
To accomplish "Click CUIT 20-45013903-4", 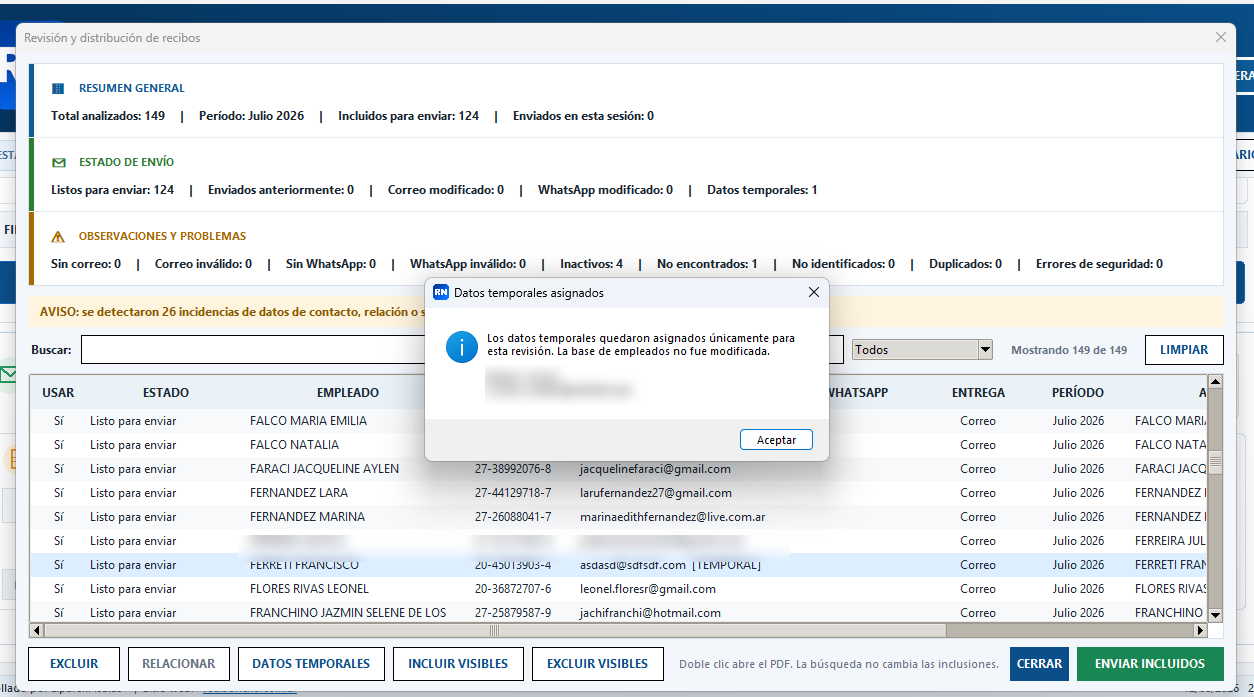I will pos(513,565).
